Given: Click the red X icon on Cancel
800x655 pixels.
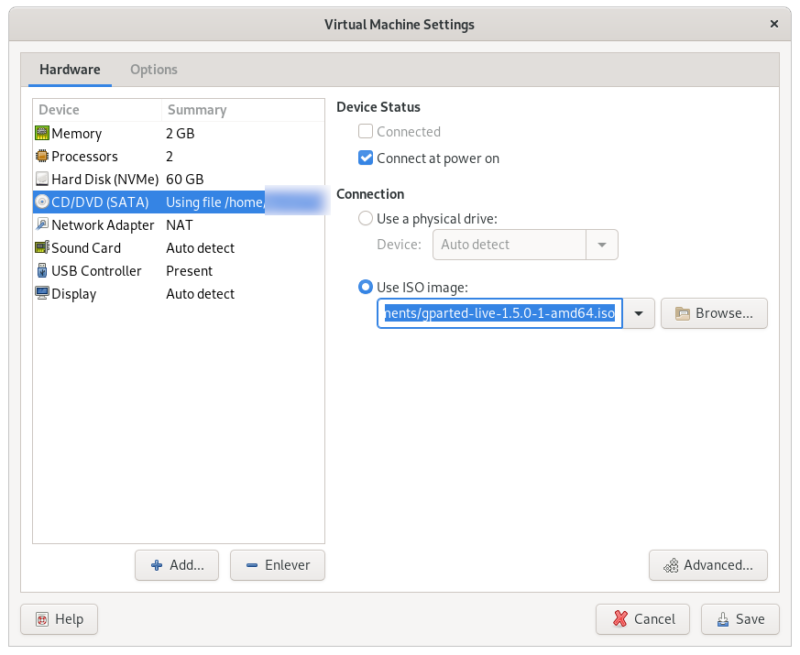Looking at the screenshot, I should pos(620,619).
